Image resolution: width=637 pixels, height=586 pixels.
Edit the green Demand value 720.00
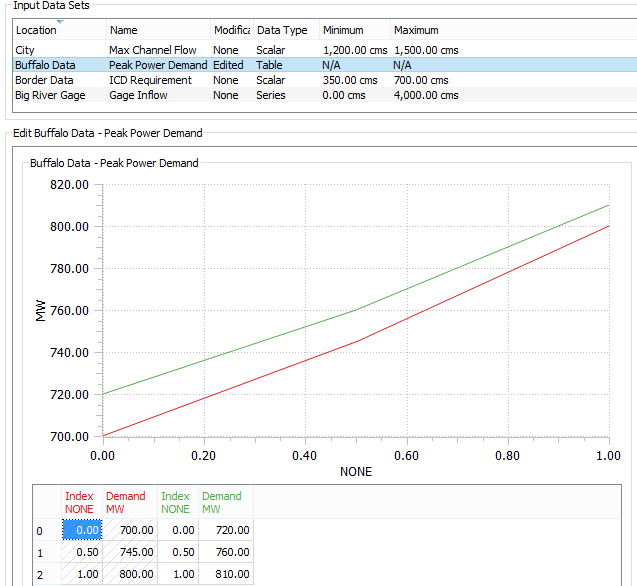click(226, 530)
